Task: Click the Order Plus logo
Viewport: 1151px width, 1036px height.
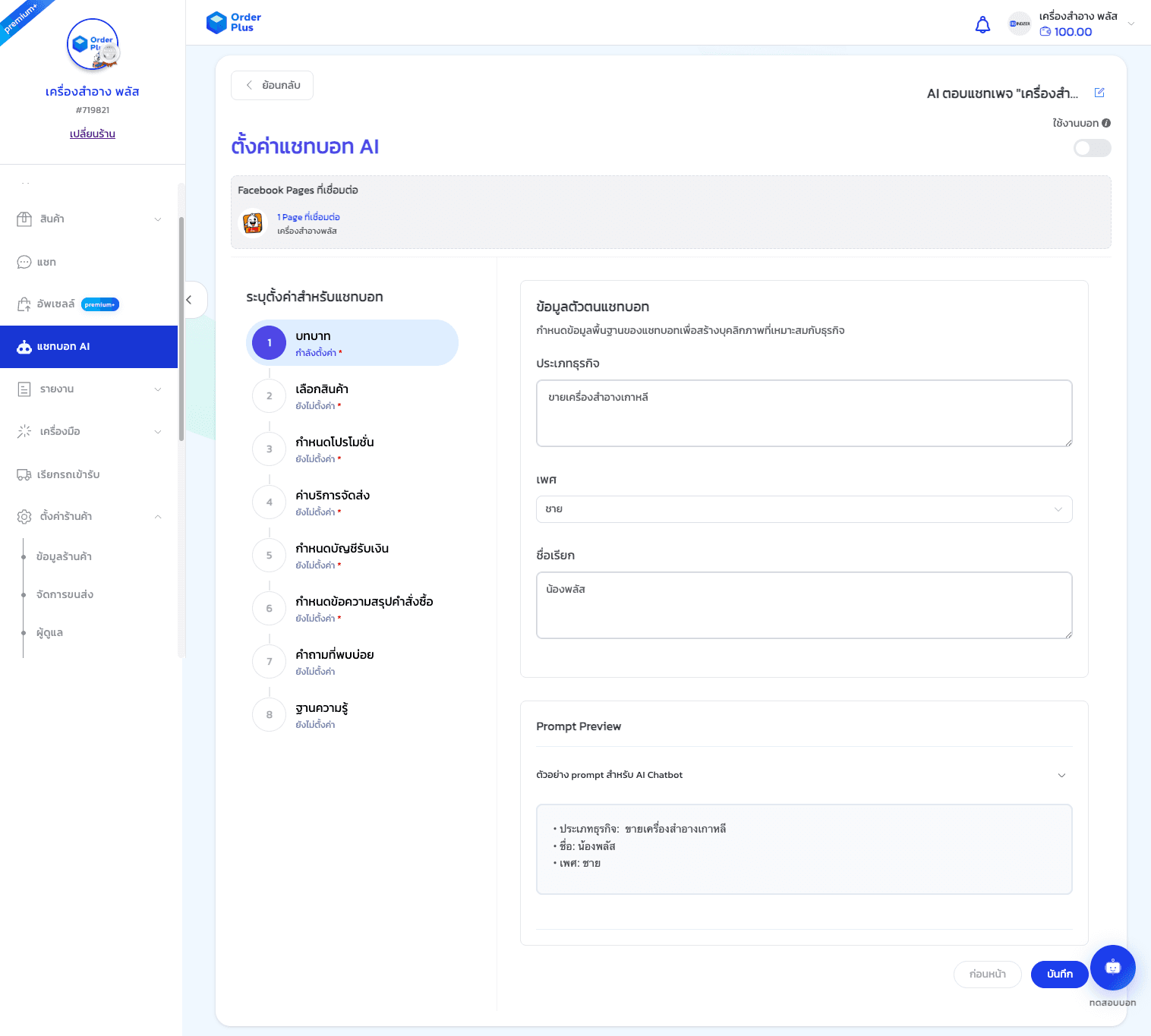Action: [233, 22]
